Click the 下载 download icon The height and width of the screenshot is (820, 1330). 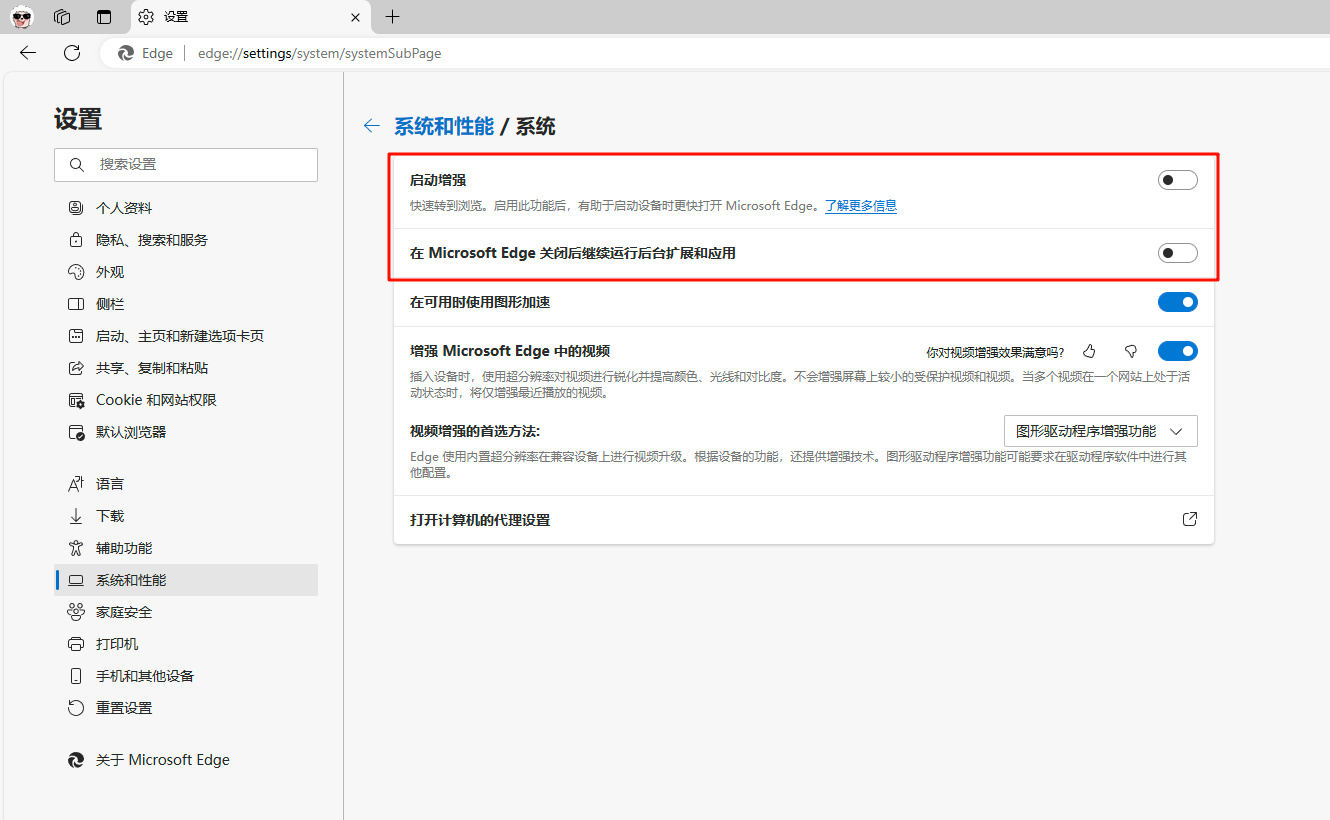point(76,516)
